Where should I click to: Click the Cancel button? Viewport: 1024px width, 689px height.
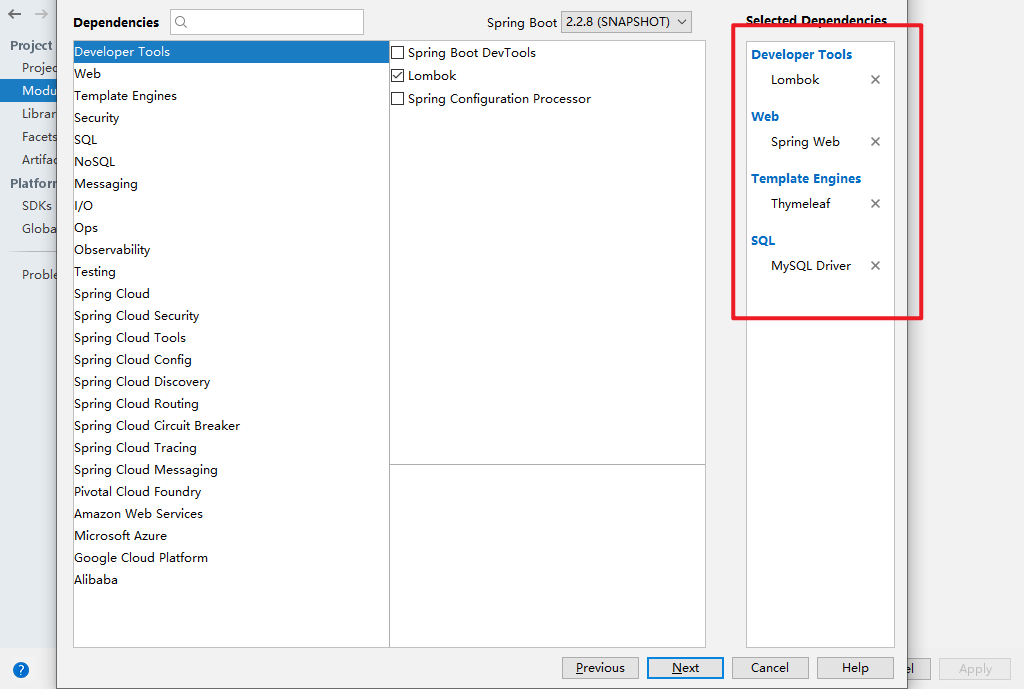pos(770,668)
